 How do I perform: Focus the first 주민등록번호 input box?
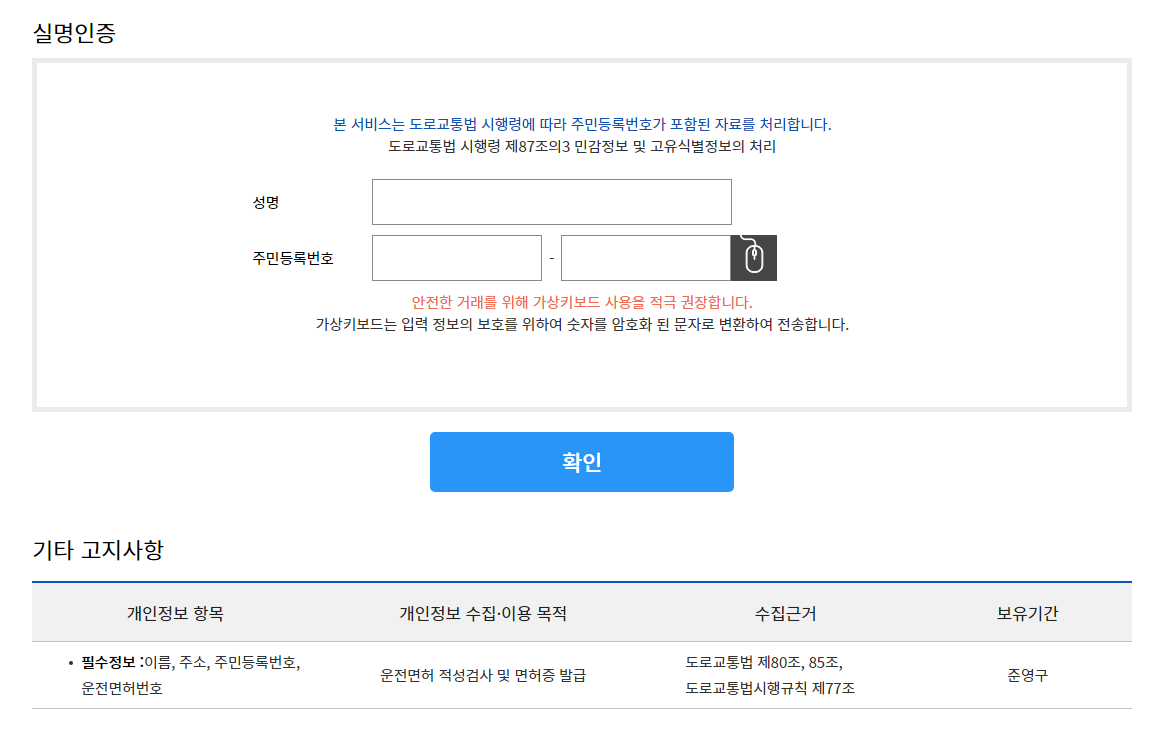[456, 258]
